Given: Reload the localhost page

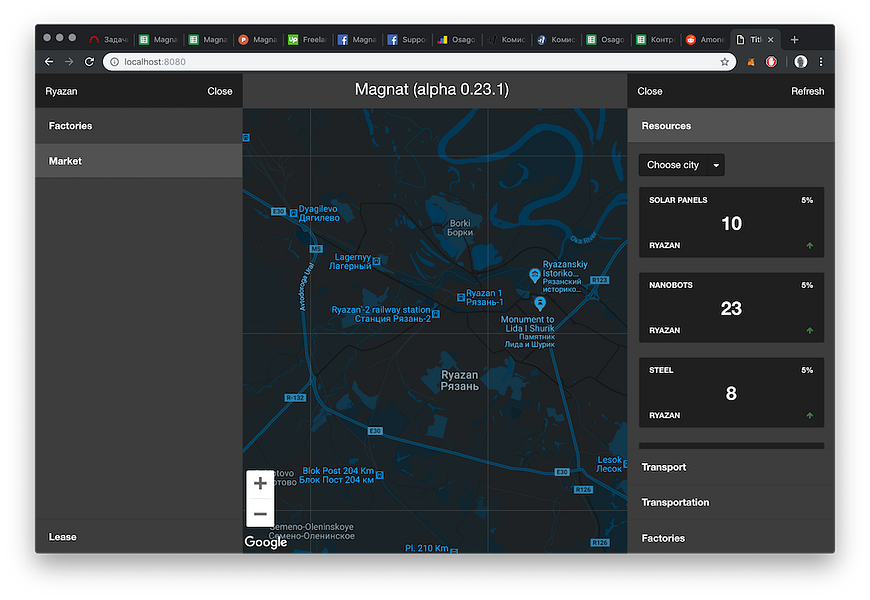Looking at the screenshot, I should point(89,62).
